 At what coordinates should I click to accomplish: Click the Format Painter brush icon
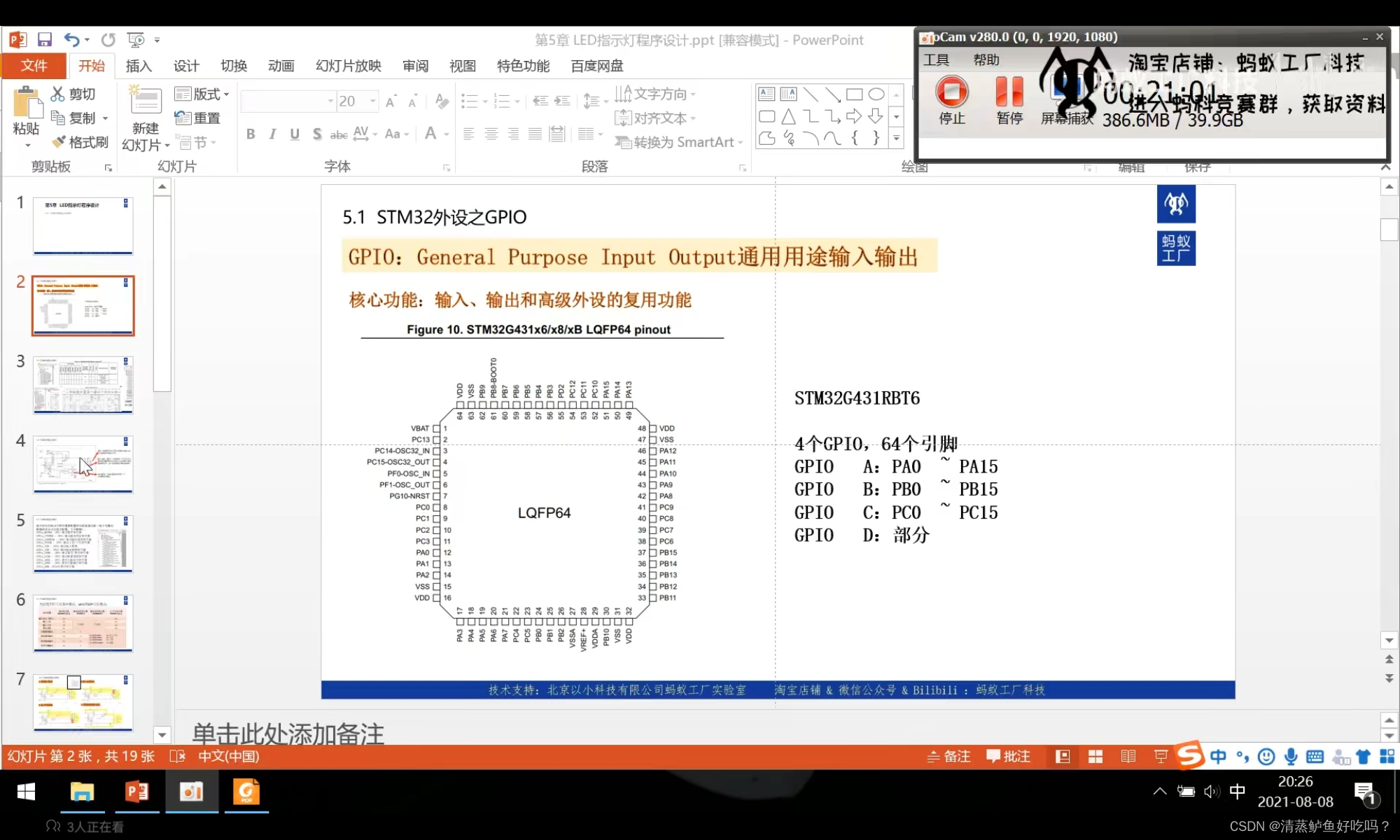[x=59, y=142]
